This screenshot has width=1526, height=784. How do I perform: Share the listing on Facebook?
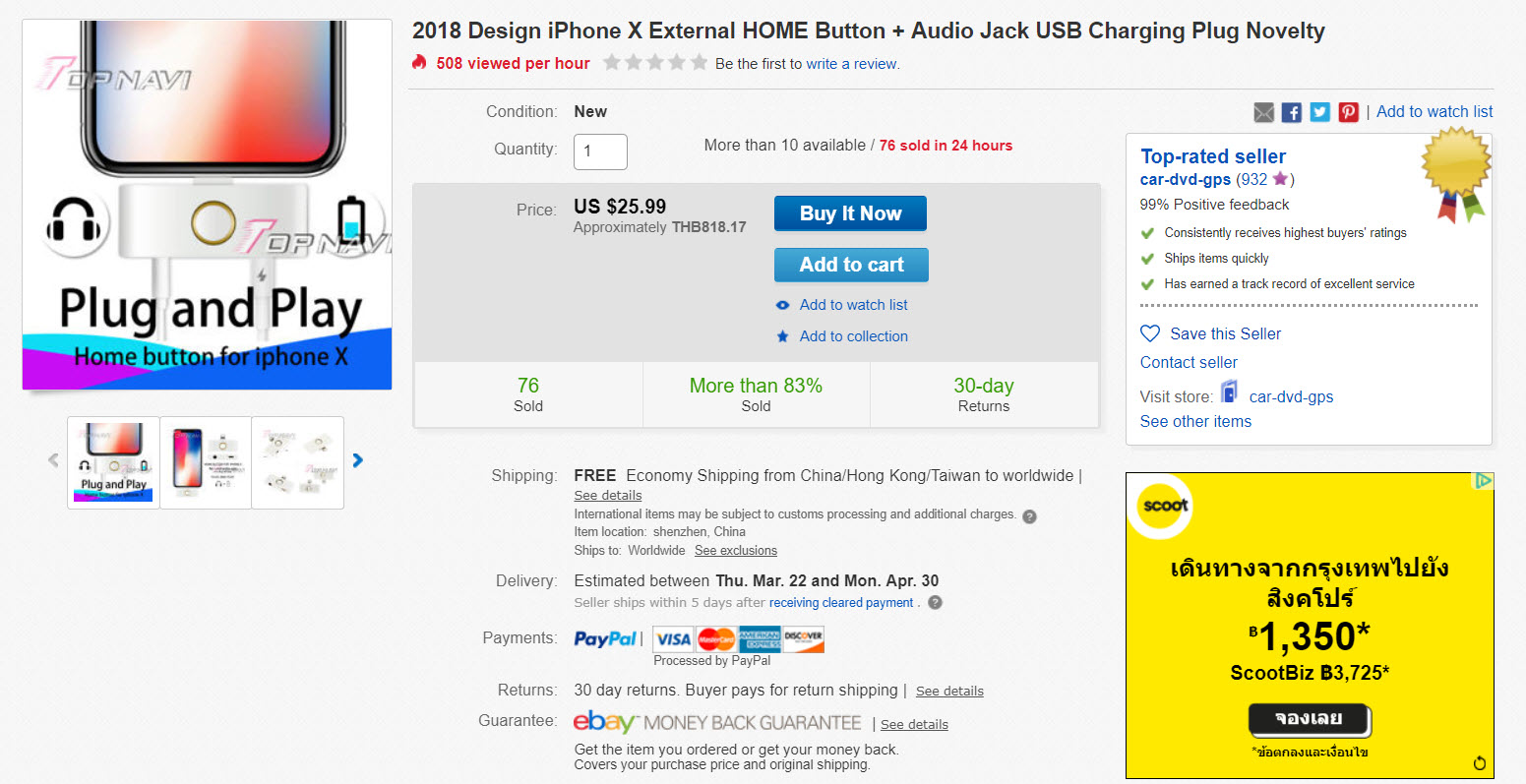tap(1291, 111)
